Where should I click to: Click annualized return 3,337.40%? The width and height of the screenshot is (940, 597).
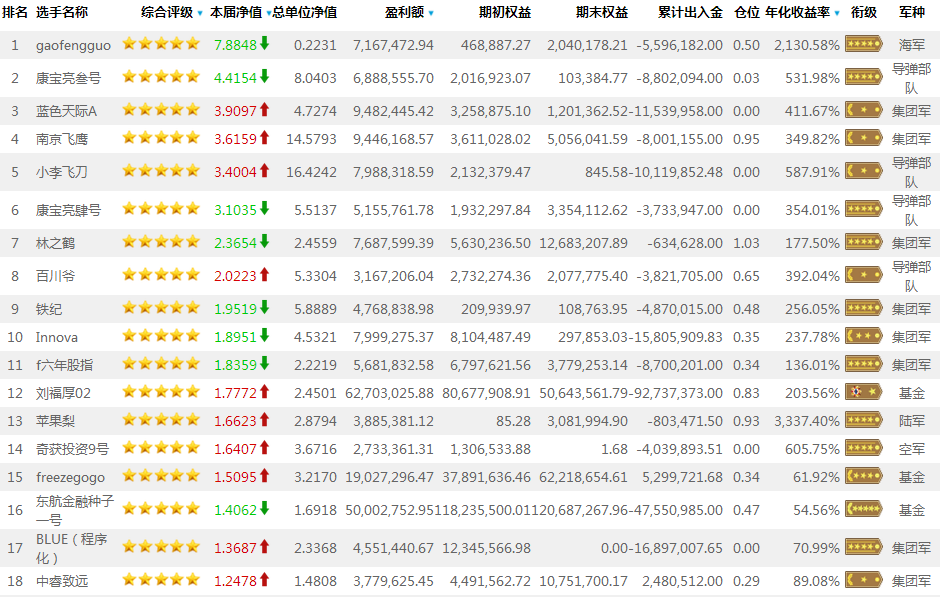pos(807,421)
